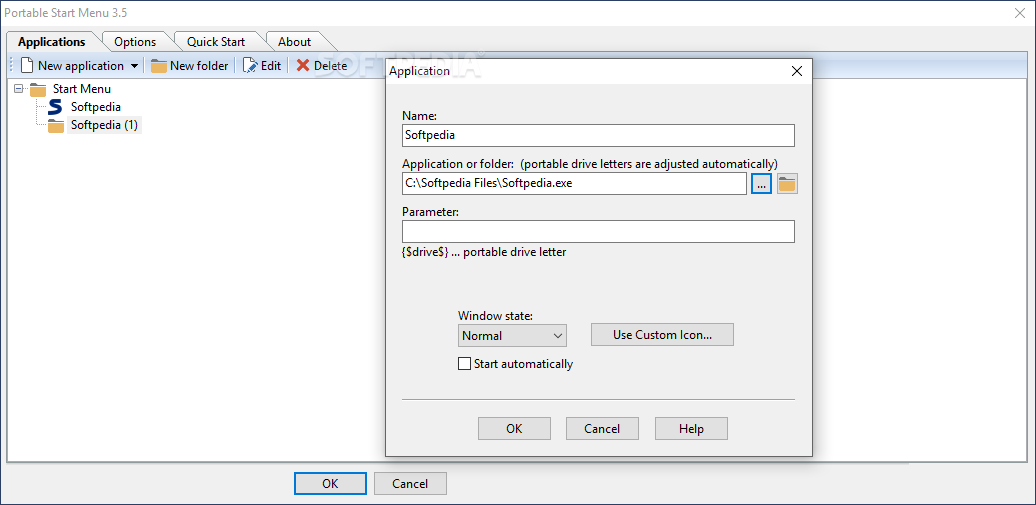The image size is (1036, 505).
Task: Select the Softpedia (1) tree entry
Action: (x=104, y=125)
